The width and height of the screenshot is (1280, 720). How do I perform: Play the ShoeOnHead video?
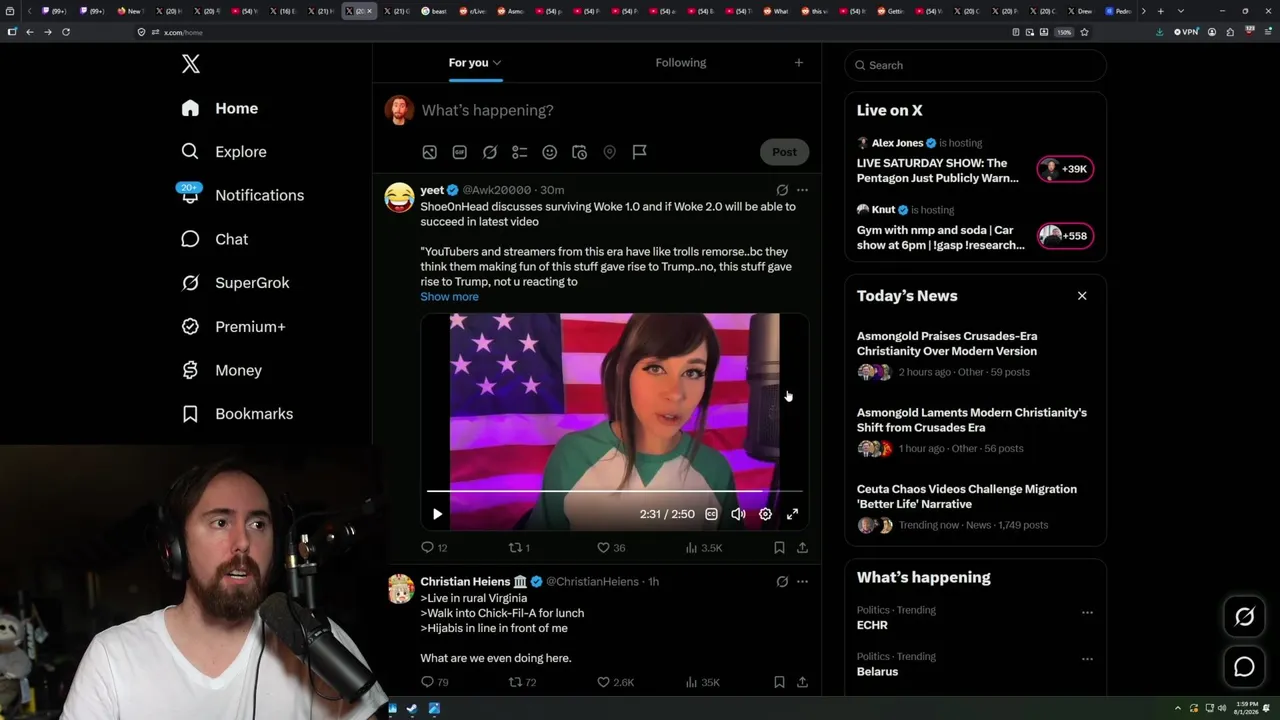point(437,514)
